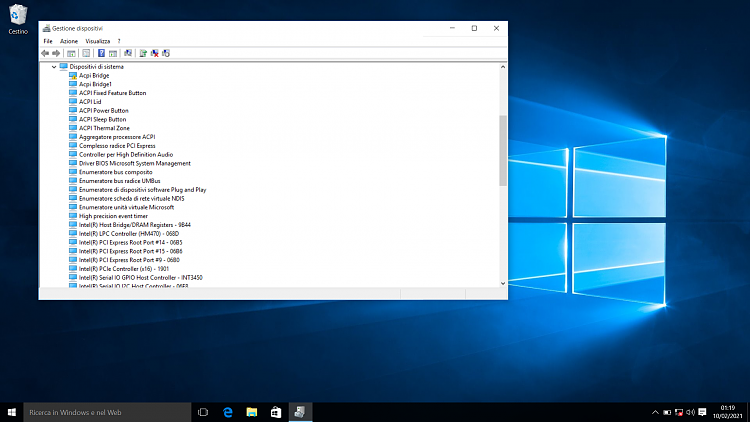The width and height of the screenshot is (750, 422).
Task: Click the uninstall device icon with red X
Action: [x=154, y=53]
